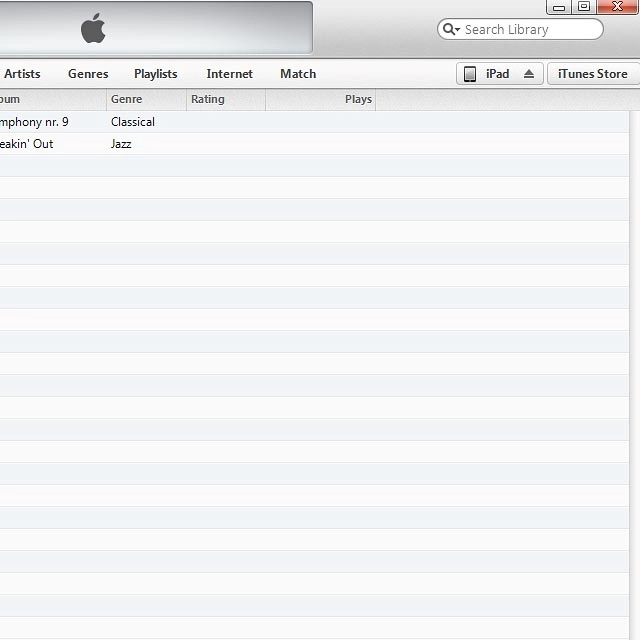Click the Jazz genre cell
The height and width of the screenshot is (640, 640).
point(121,144)
